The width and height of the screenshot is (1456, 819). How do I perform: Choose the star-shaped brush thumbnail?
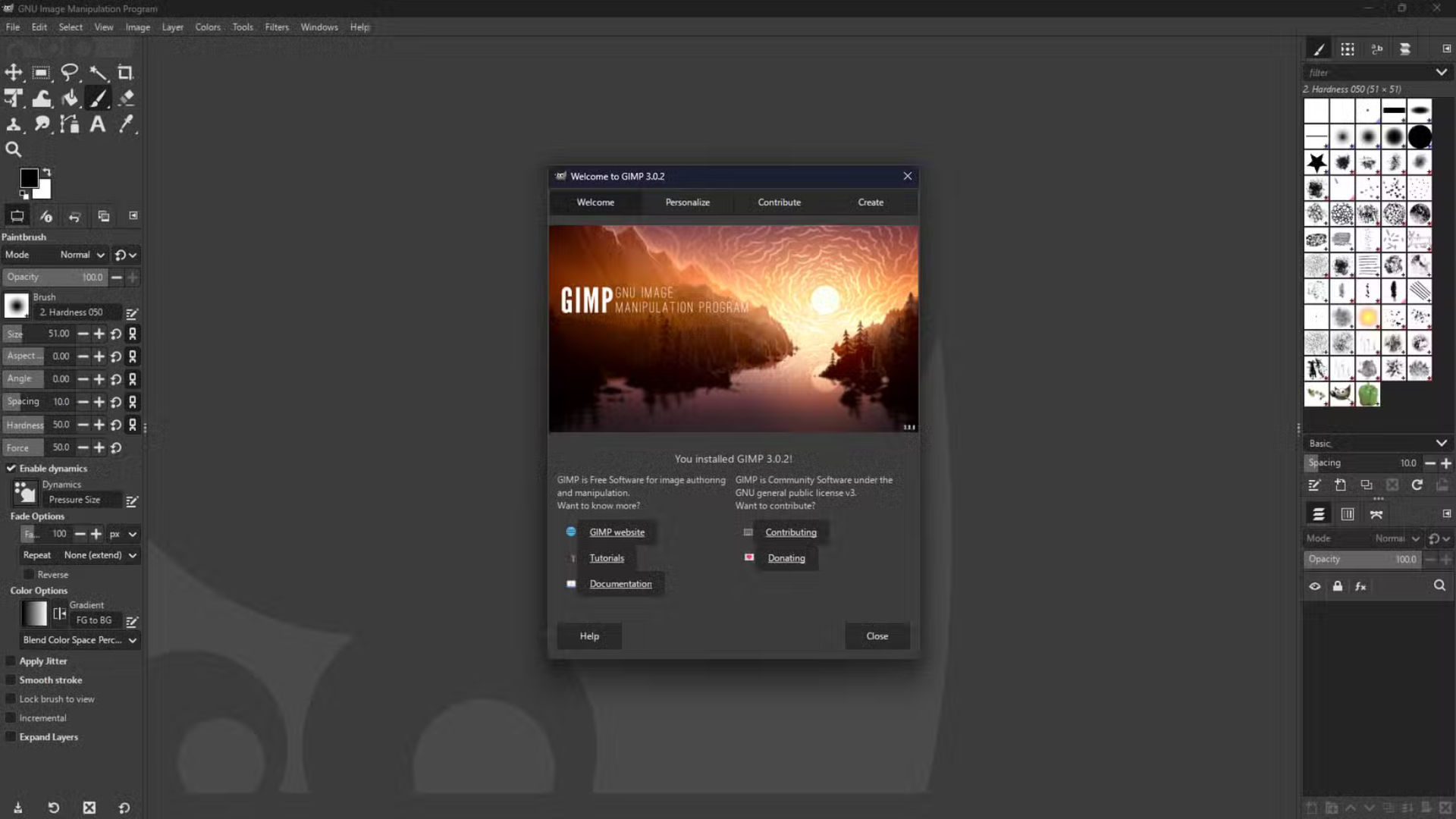click(x=1316, y=162)
